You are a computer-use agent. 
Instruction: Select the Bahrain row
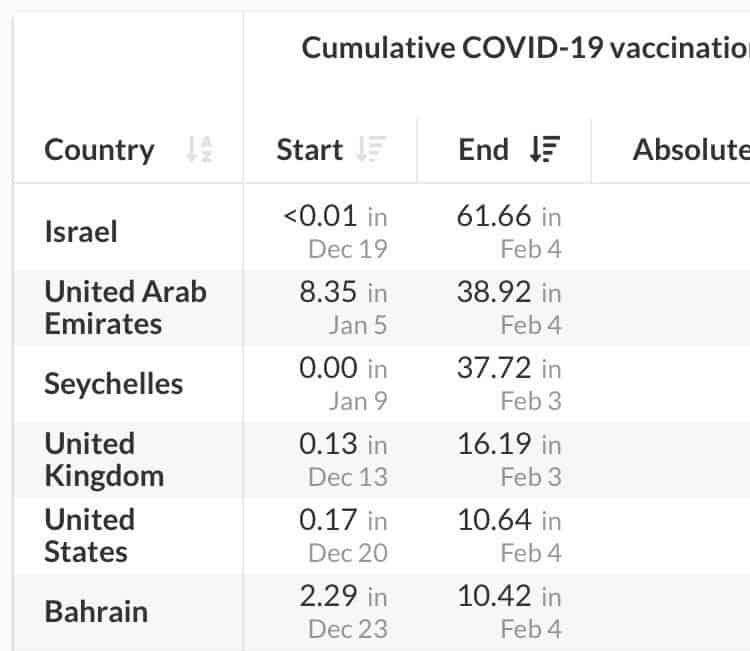[x=382, y=612]
